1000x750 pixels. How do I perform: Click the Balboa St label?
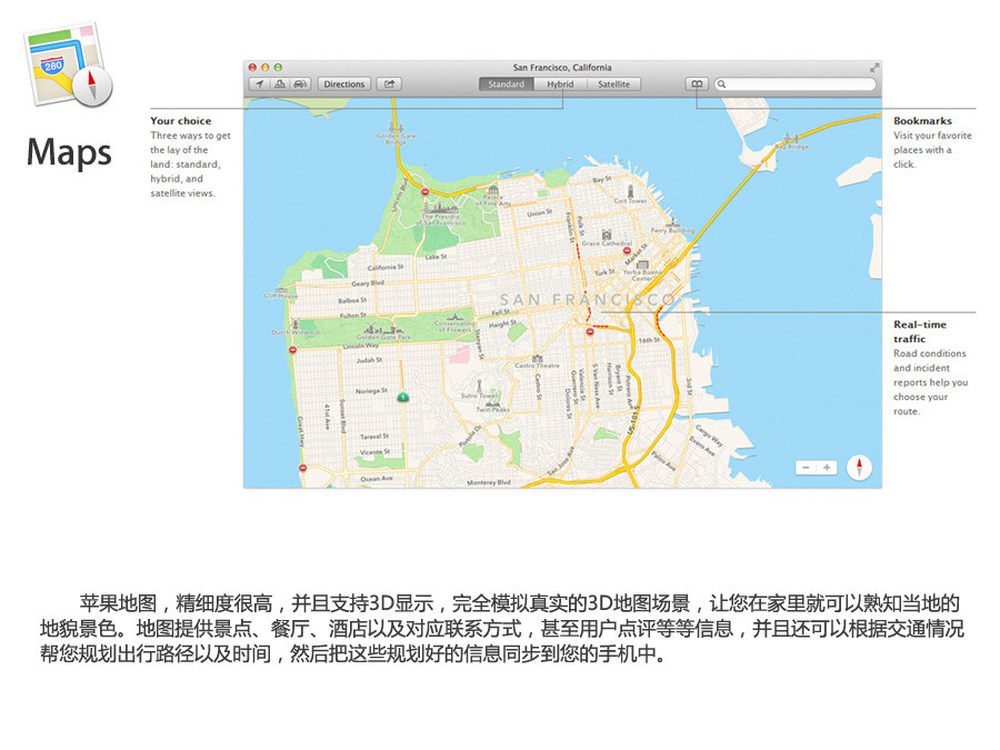point(352,300)
